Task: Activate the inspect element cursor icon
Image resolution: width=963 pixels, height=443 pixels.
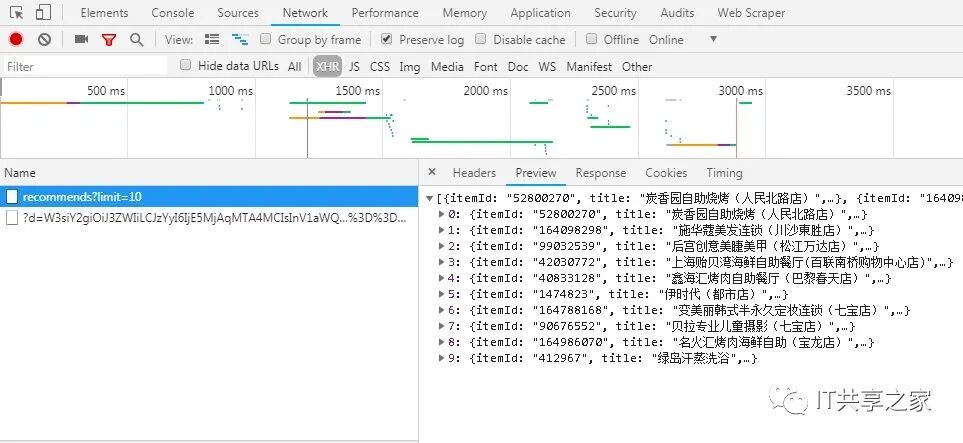Action: coord(17,12)
